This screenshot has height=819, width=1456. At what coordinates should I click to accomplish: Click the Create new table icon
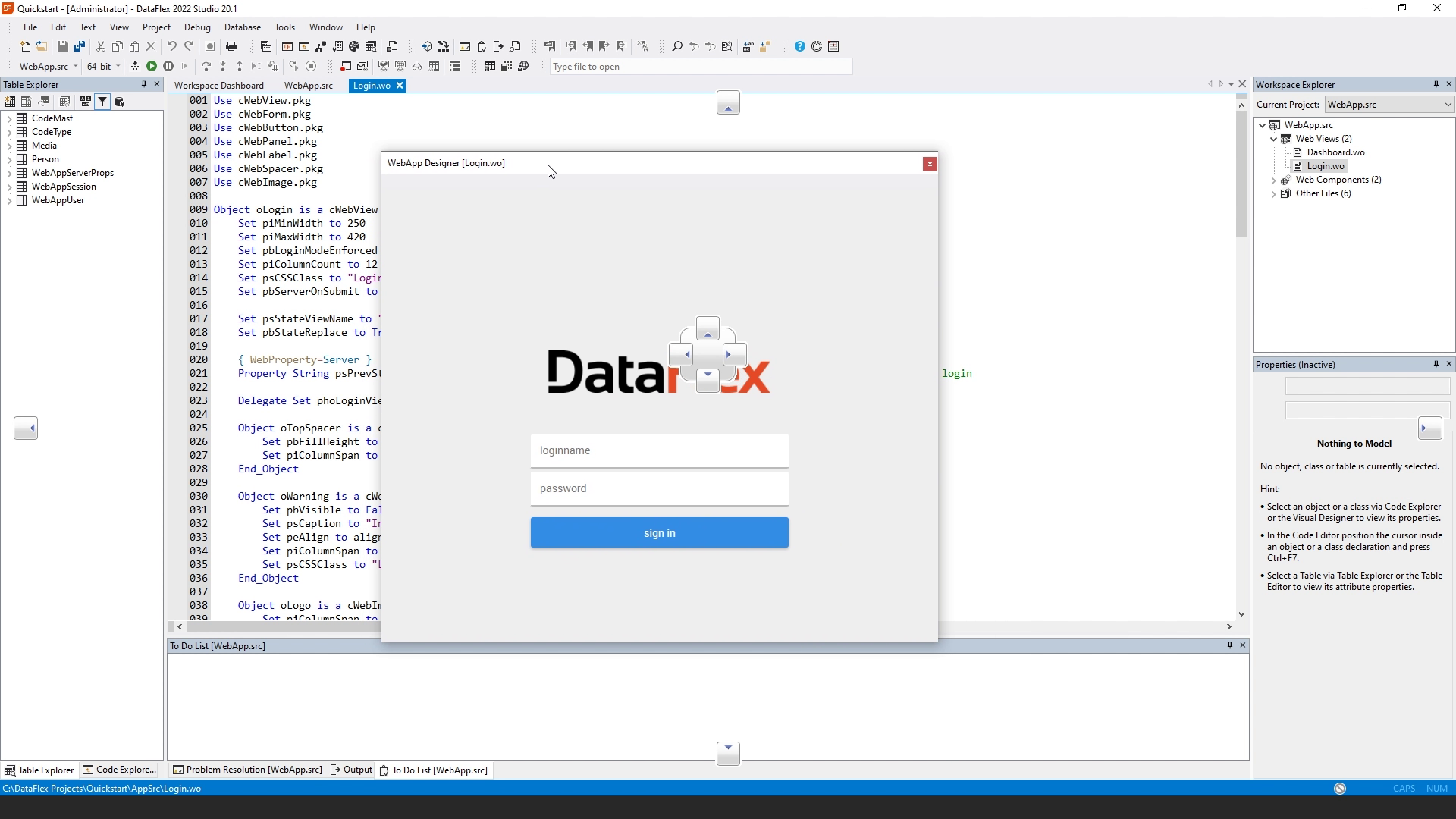pyautogui.click(x=10, y=102)
